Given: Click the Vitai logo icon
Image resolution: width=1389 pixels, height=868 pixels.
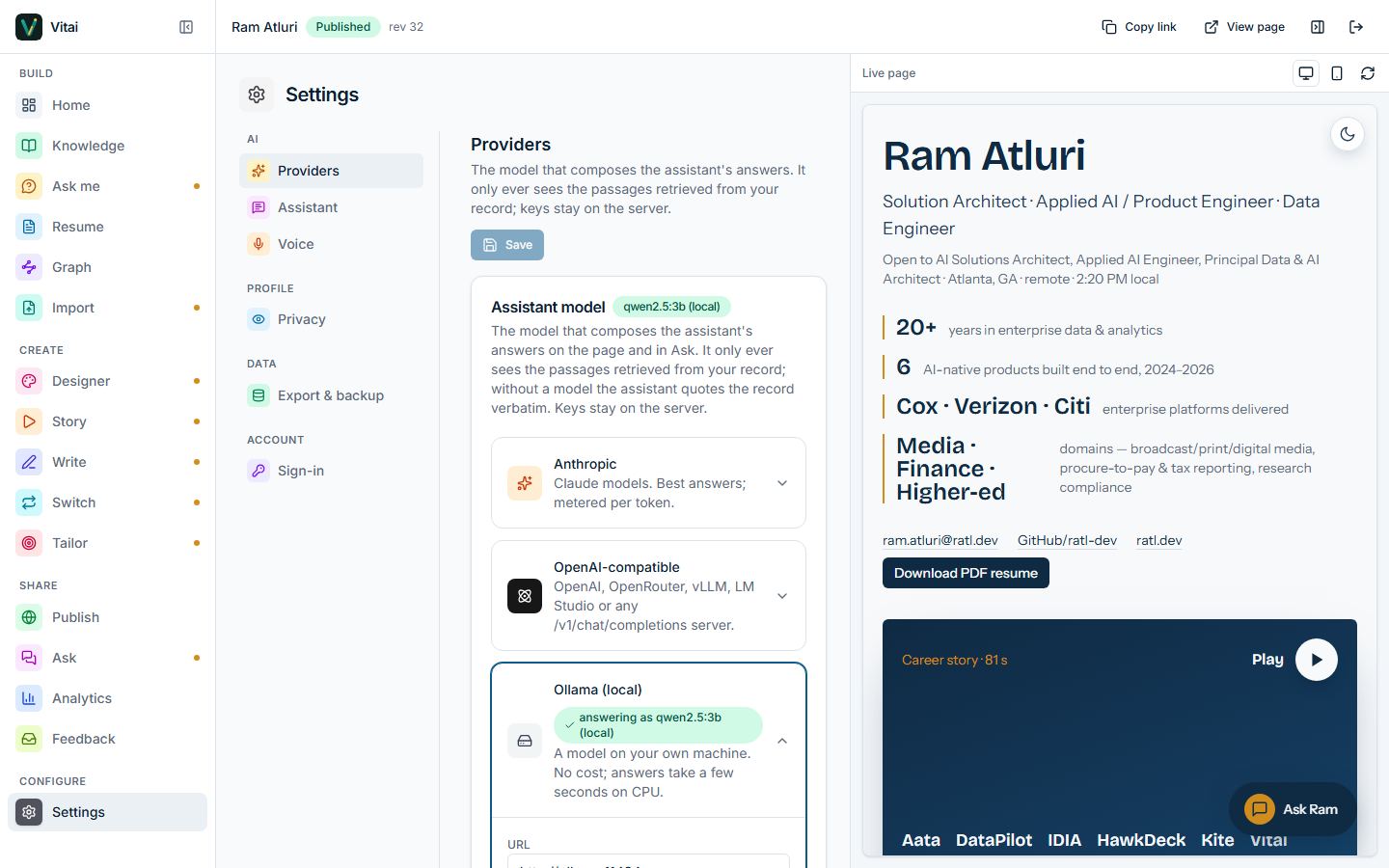Looking at the screenshot, I should coord(29,27).
